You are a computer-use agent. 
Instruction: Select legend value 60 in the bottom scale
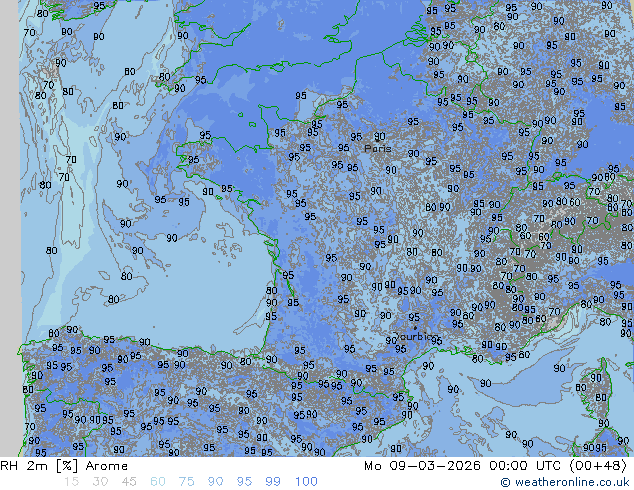158,482
